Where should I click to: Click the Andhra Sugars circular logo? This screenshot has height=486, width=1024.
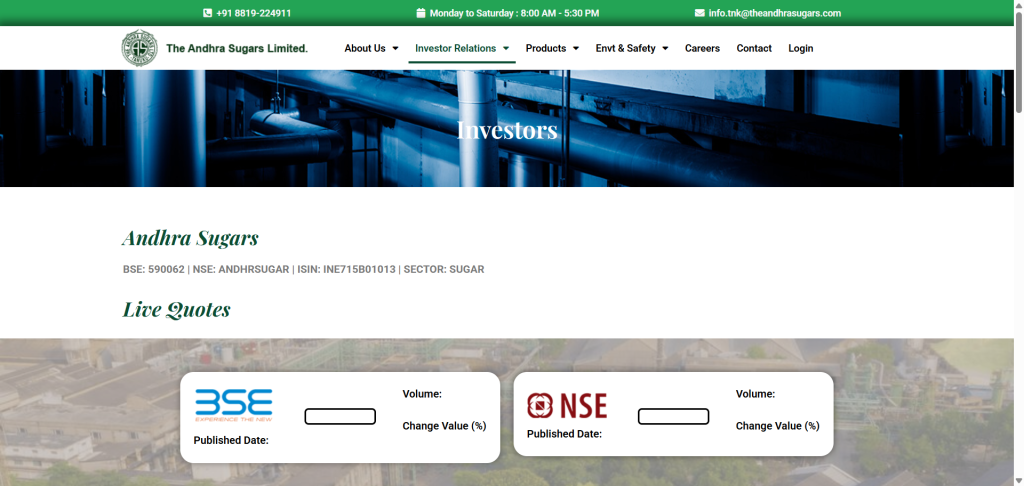[x=139, y=48]
